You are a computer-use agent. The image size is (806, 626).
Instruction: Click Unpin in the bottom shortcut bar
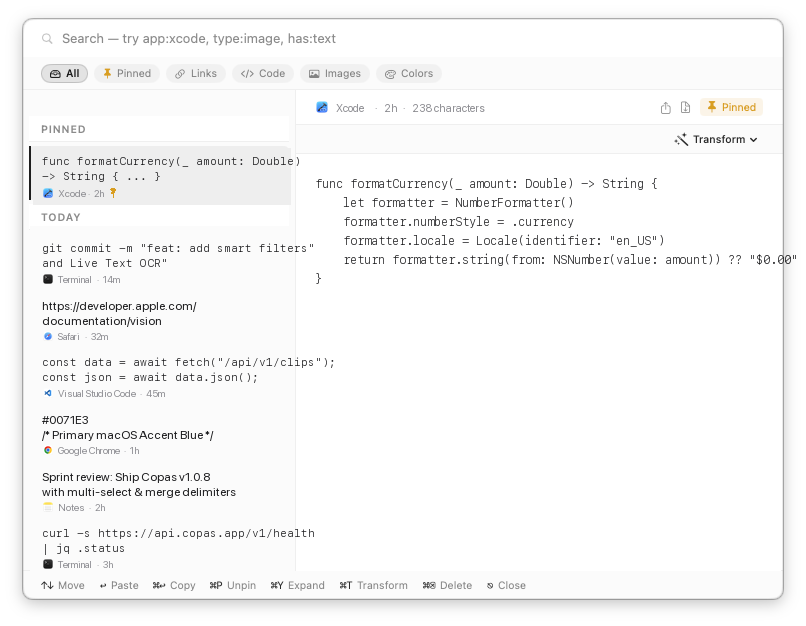(232, 585)
